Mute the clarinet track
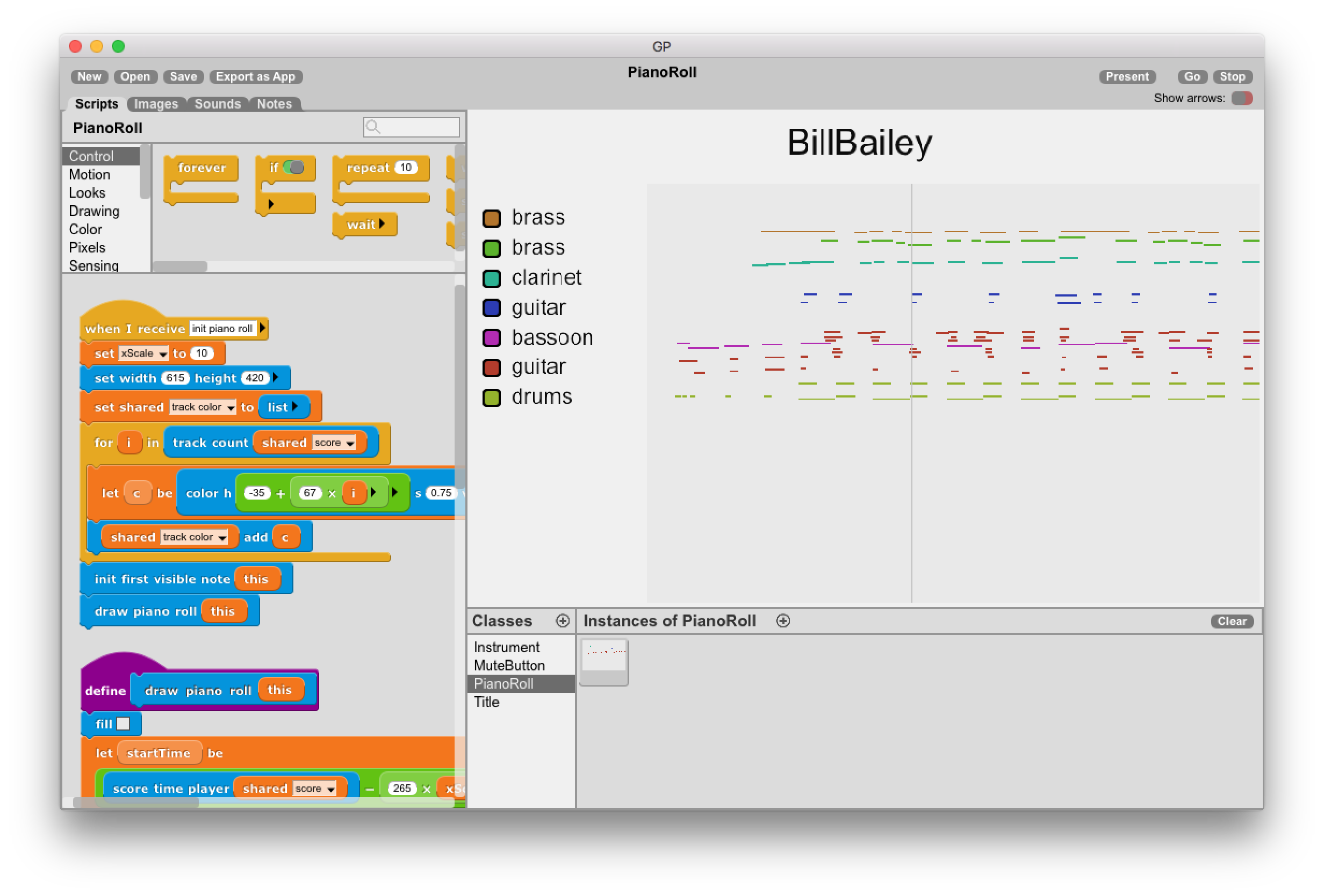The height and width of the screenshot is (896, 1324). [x=492, y=278]
